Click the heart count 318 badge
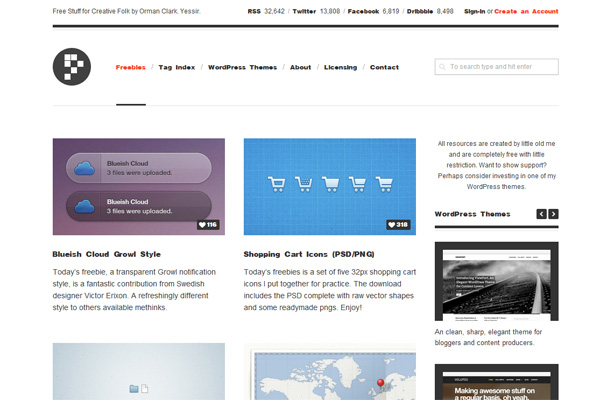 click(x=398, y=225)
